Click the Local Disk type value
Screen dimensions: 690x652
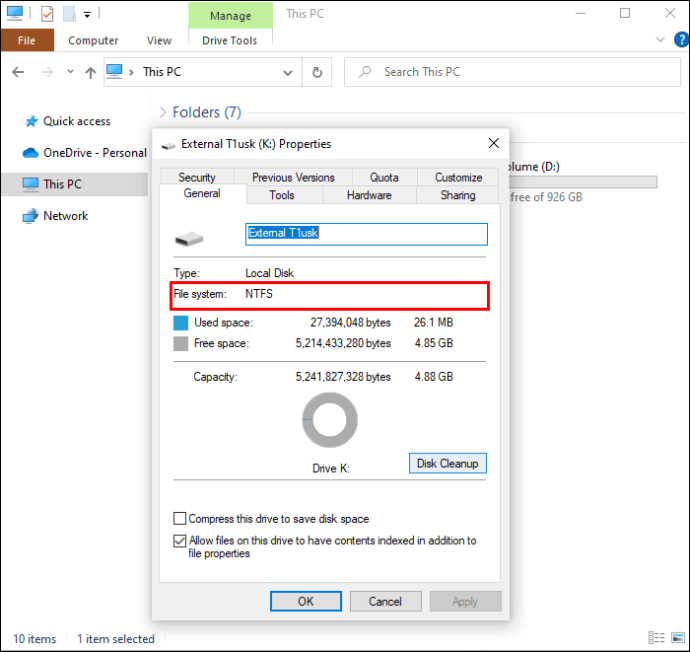point(269,273)
